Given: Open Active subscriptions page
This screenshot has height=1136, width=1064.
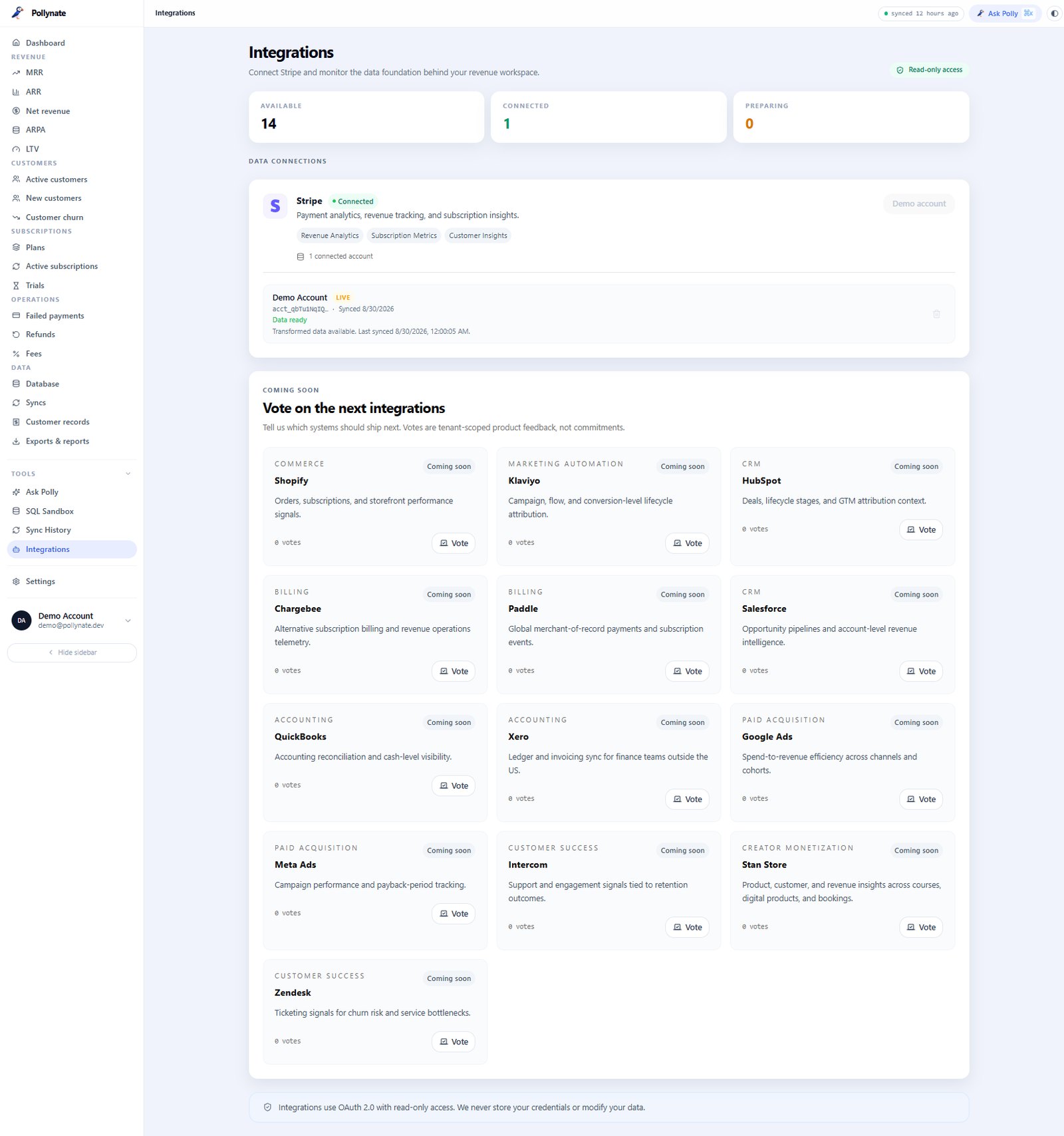Looking at the screenshot, I should (72, 266).
